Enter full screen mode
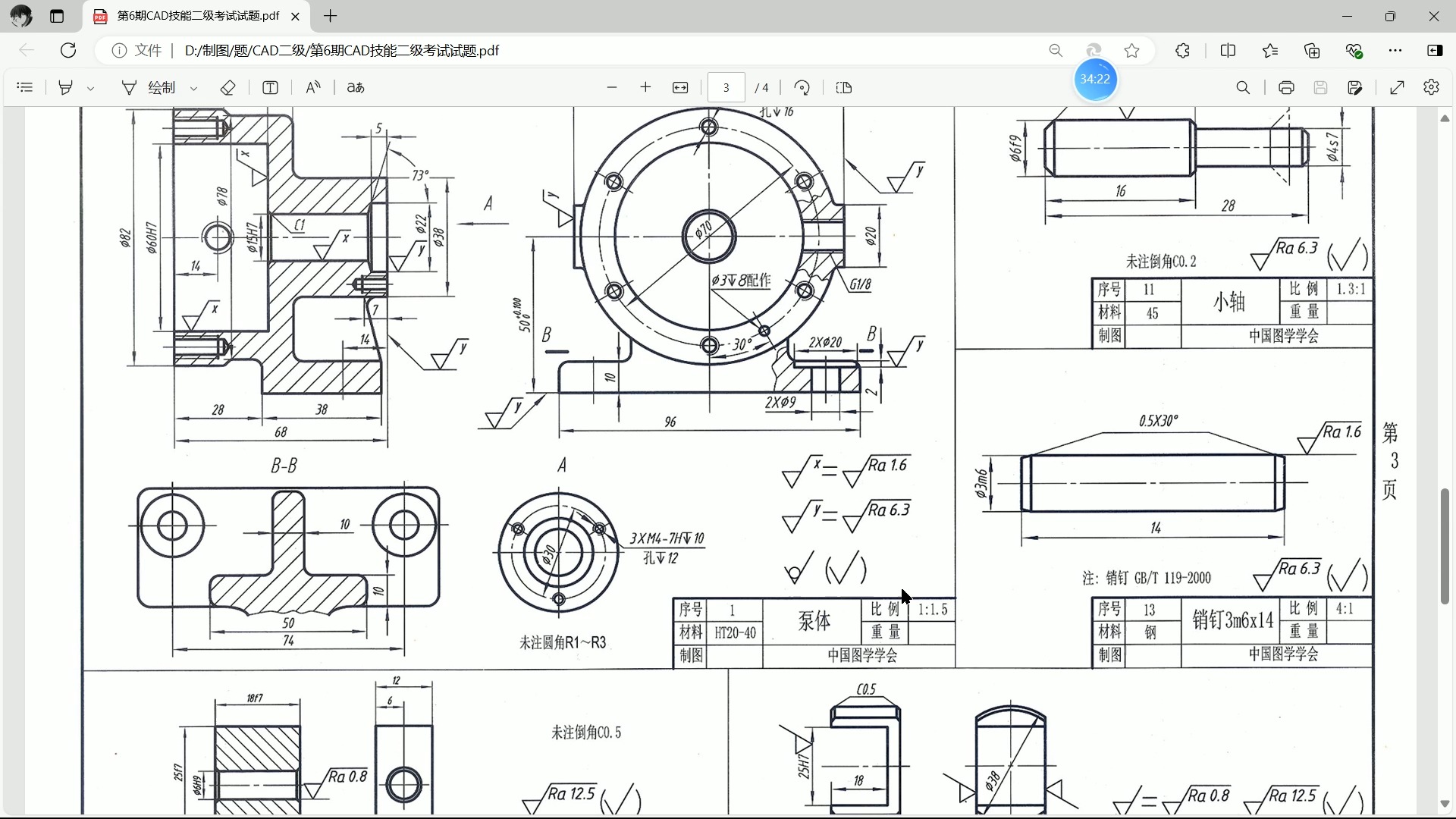Viewport: 1456px width, 819px height. [x=1397, y=87]
